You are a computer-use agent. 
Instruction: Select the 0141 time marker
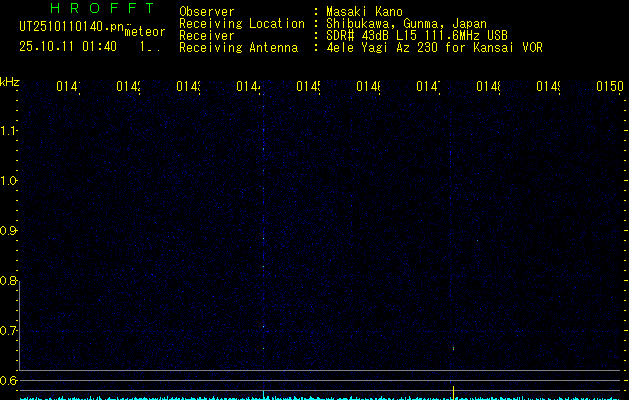pos(67,87)
